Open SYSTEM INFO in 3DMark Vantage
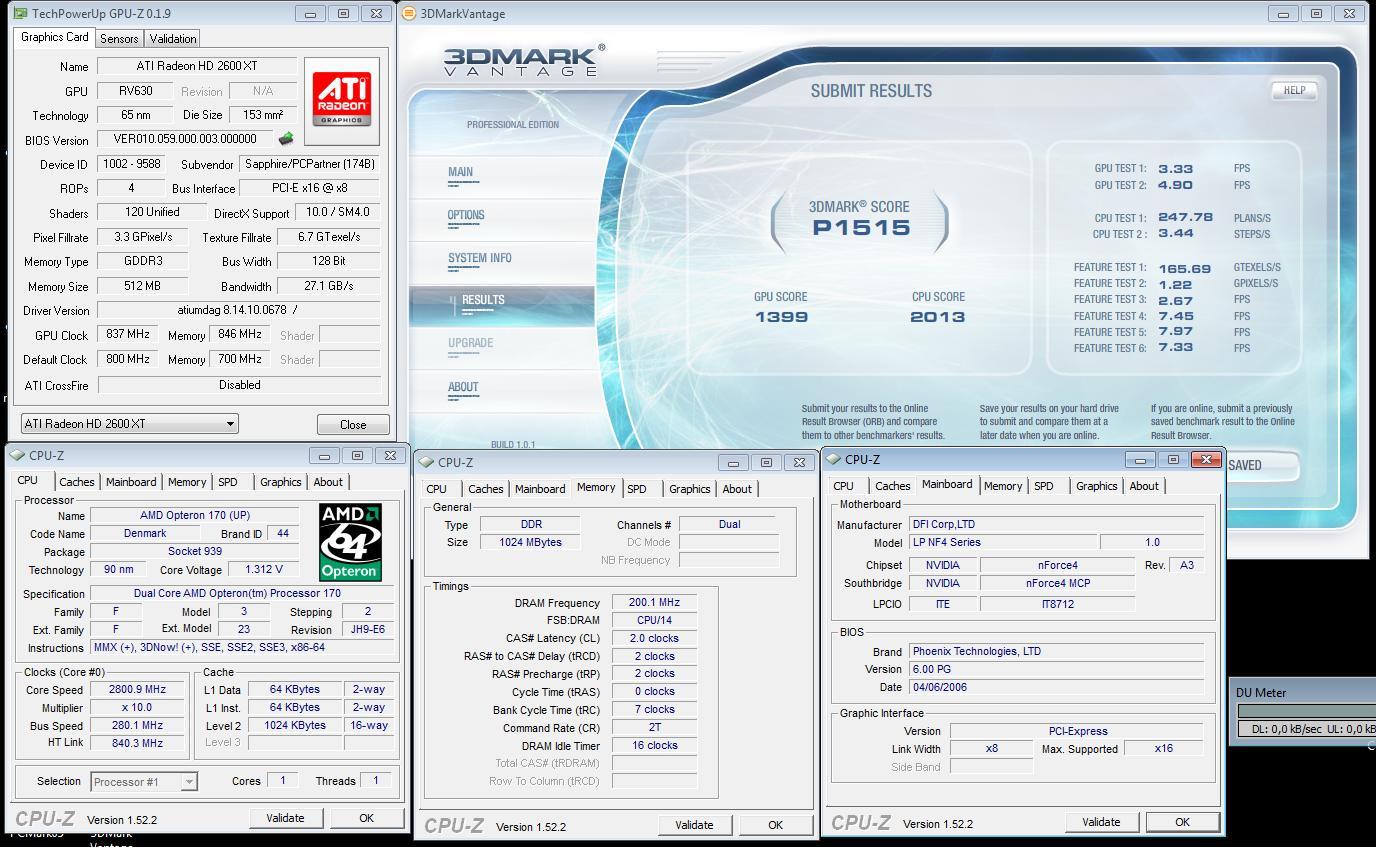The width and height of the screenshot is (1376, 847). (x=480, y=258)
